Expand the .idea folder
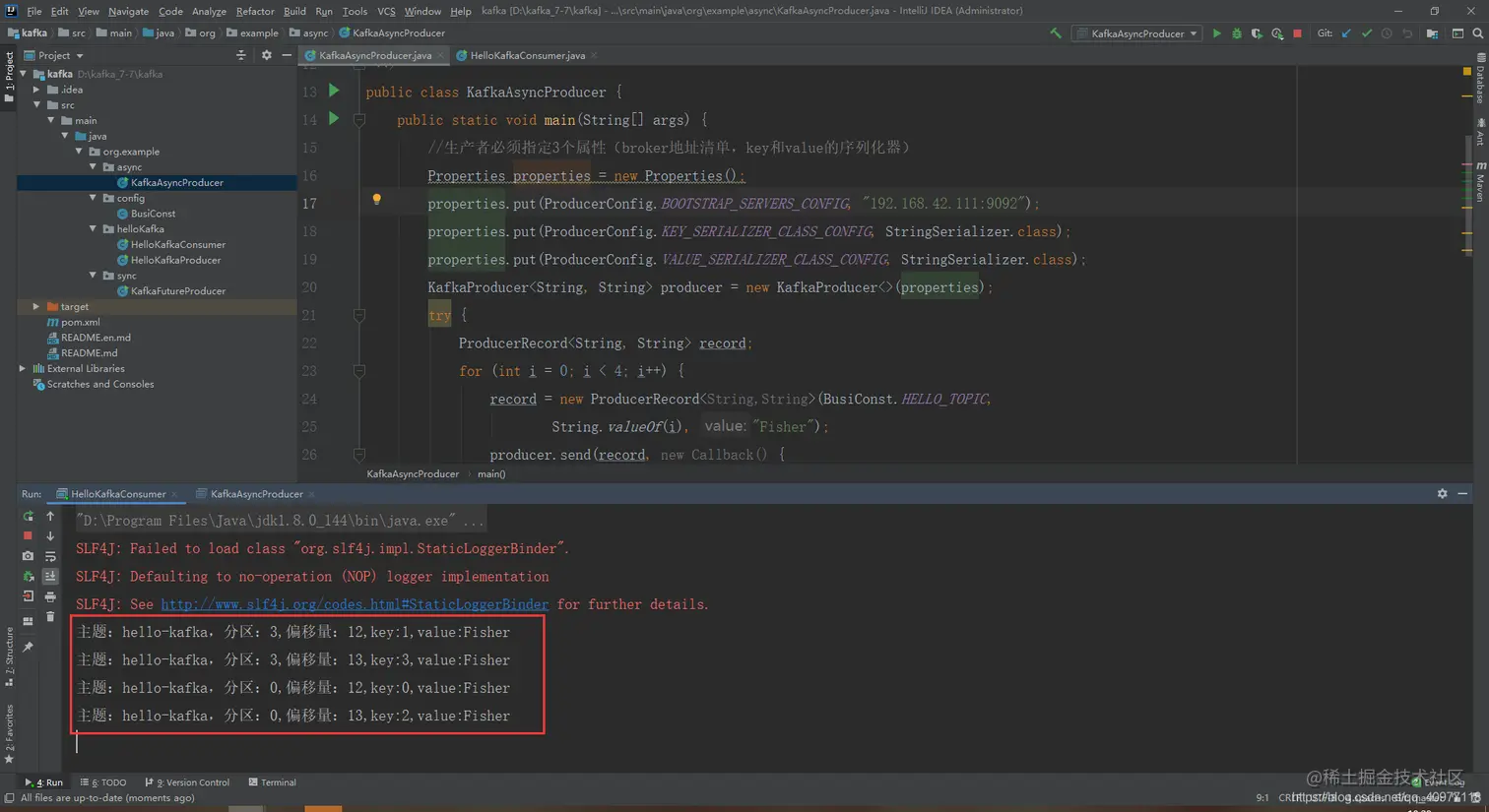 pos(37,90)
